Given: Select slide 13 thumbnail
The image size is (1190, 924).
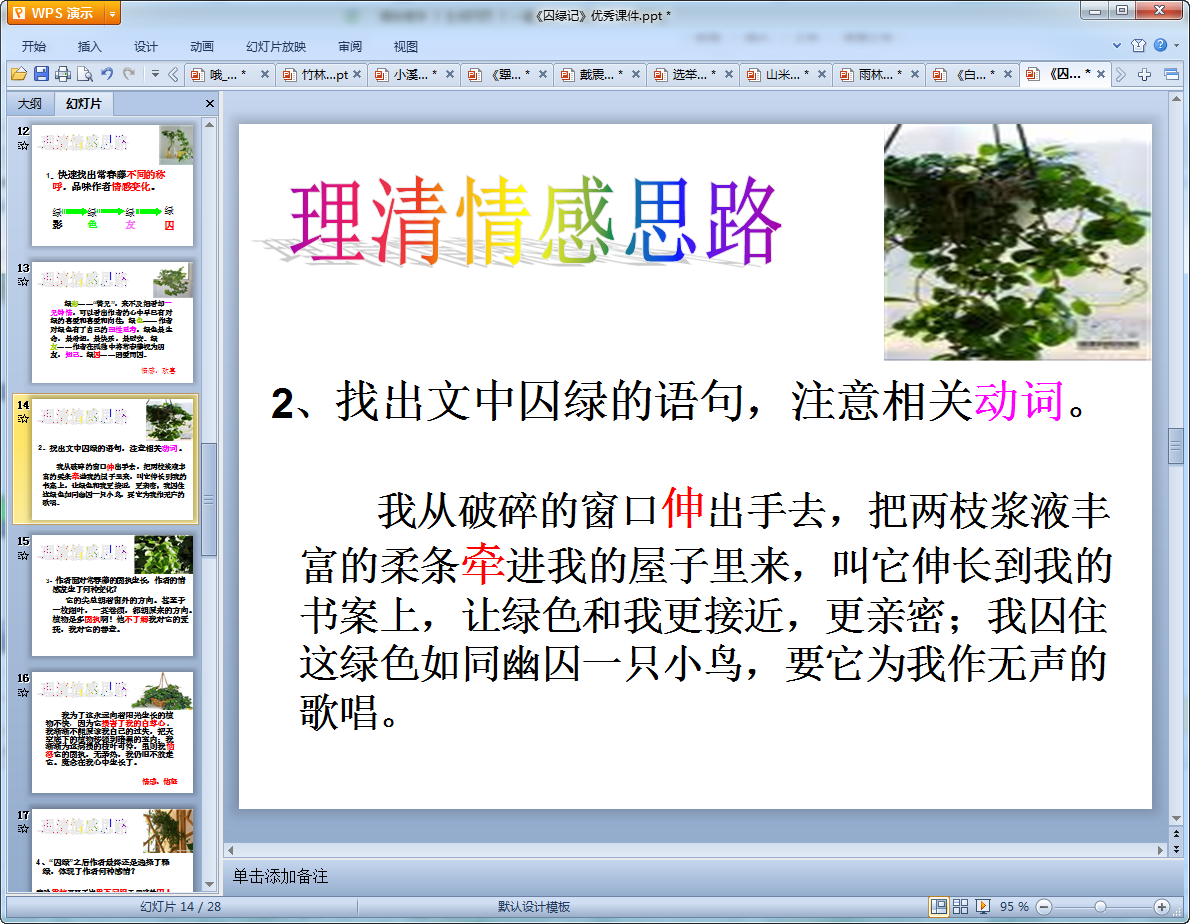Looking at the screenshot, I should click(112, 322).
